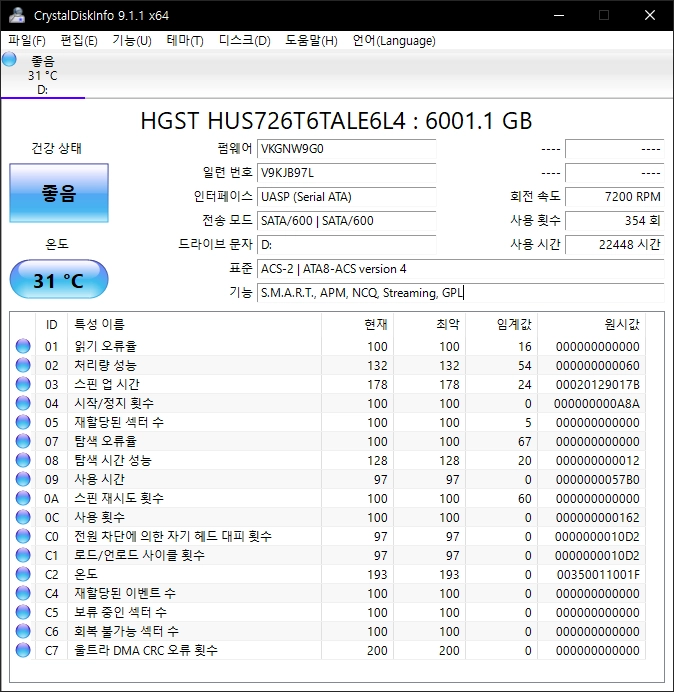This screenshot has height=692, width=674.
Task: Click status circle of row 09 사용 시간
Action: click(23, 479)
